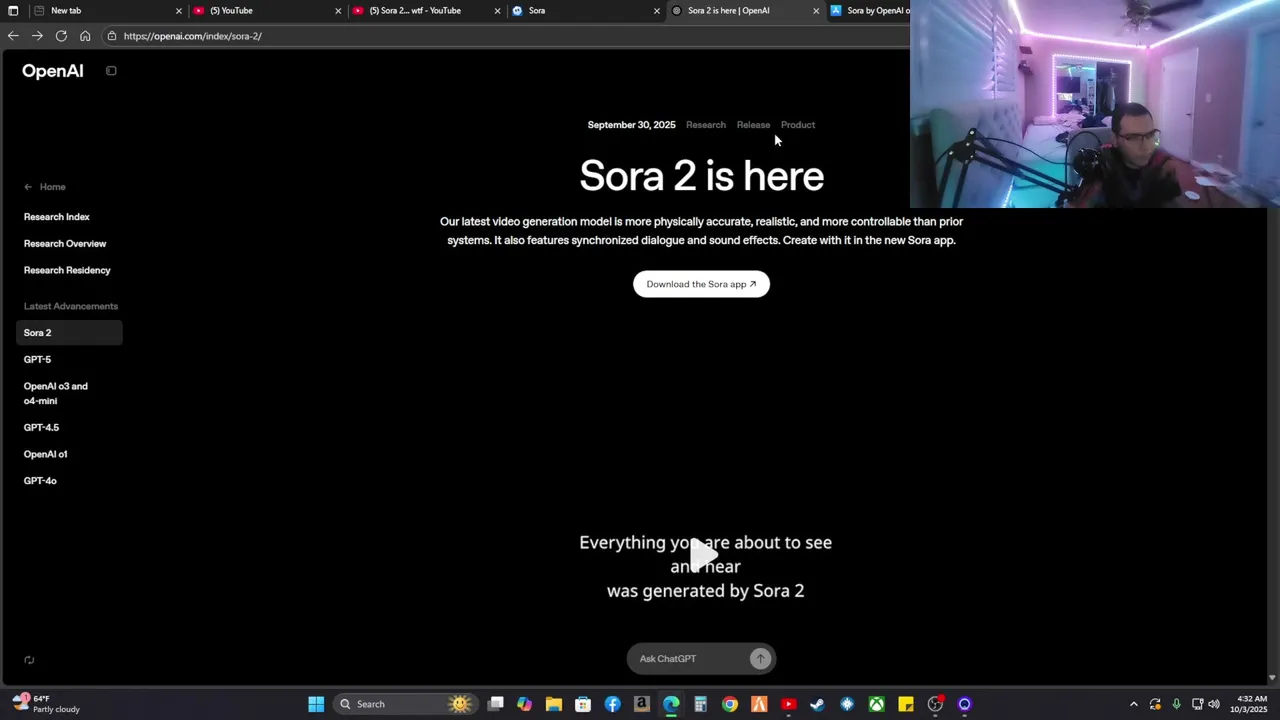Switch to the New tab tab
This screenshot has width=1280, height=720.
108,10
